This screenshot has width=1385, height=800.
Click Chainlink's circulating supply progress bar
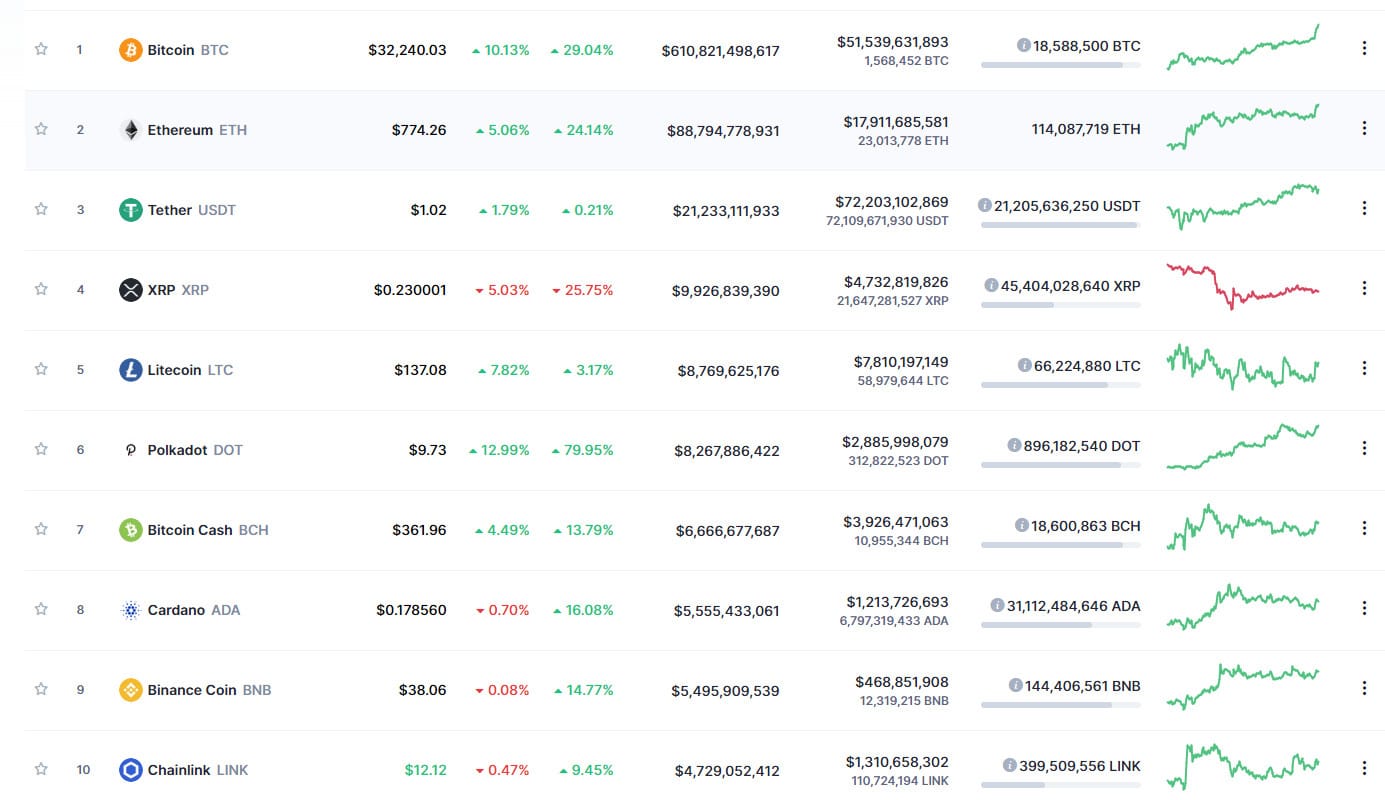tap(1060, 785)
